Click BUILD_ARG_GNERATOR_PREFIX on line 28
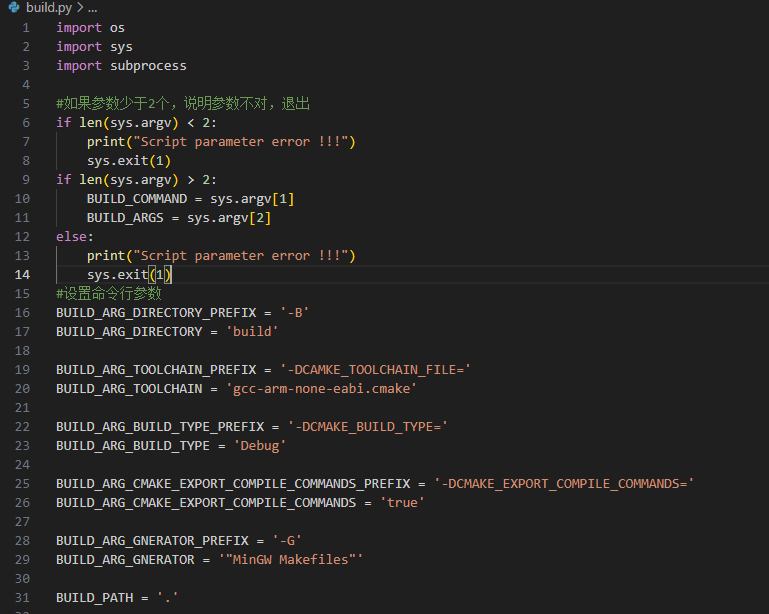The width and height of the screenshot is (769, 614). pyautogui.click(x=152, y=541)
